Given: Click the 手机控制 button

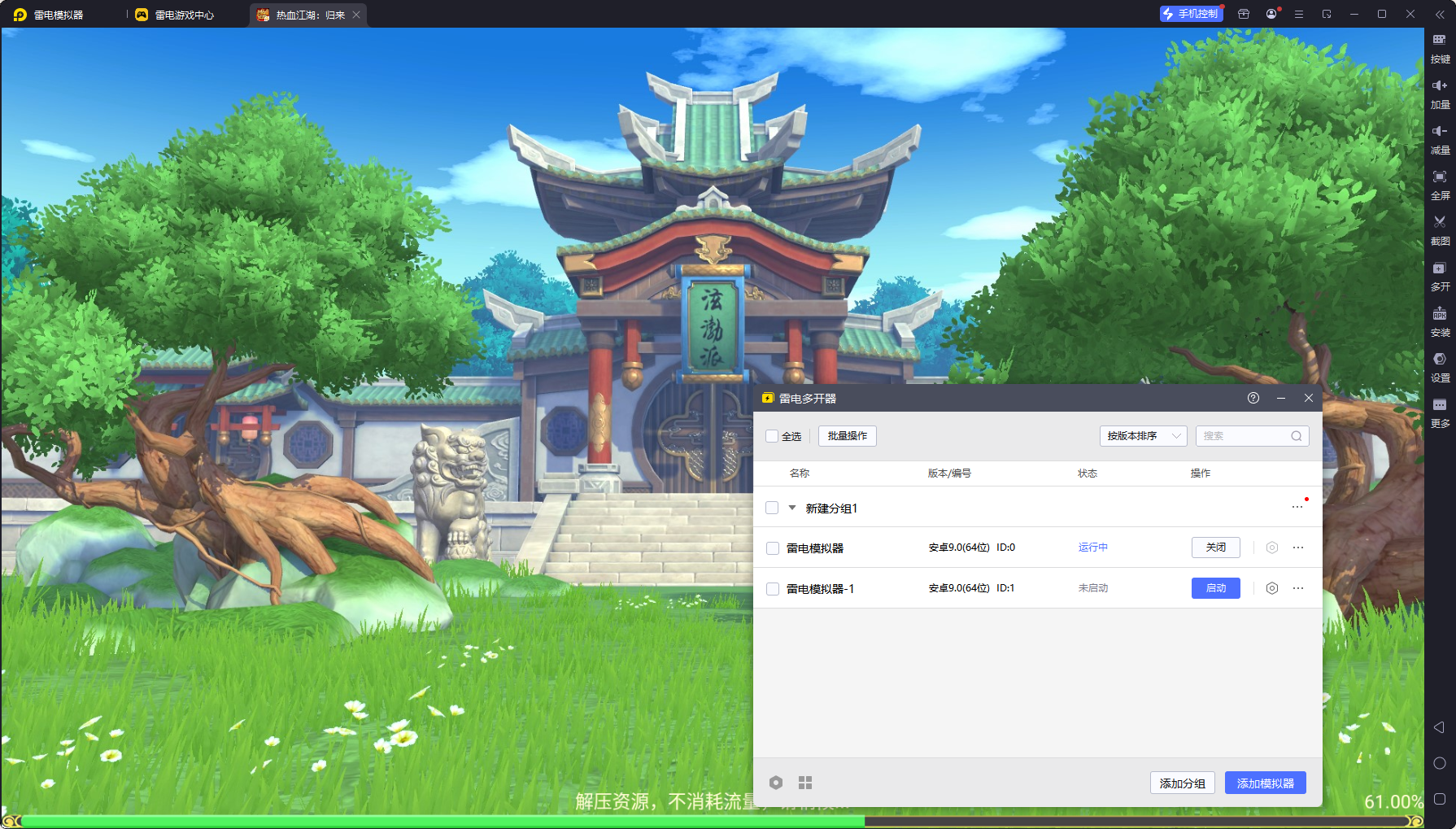Looking at the screenshot, I should [1192, 14].
